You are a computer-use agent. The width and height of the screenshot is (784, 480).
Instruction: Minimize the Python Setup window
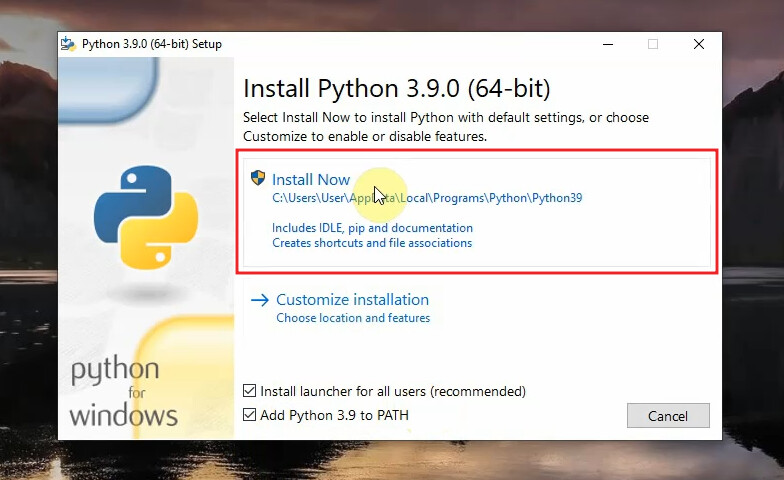(607, 44)
